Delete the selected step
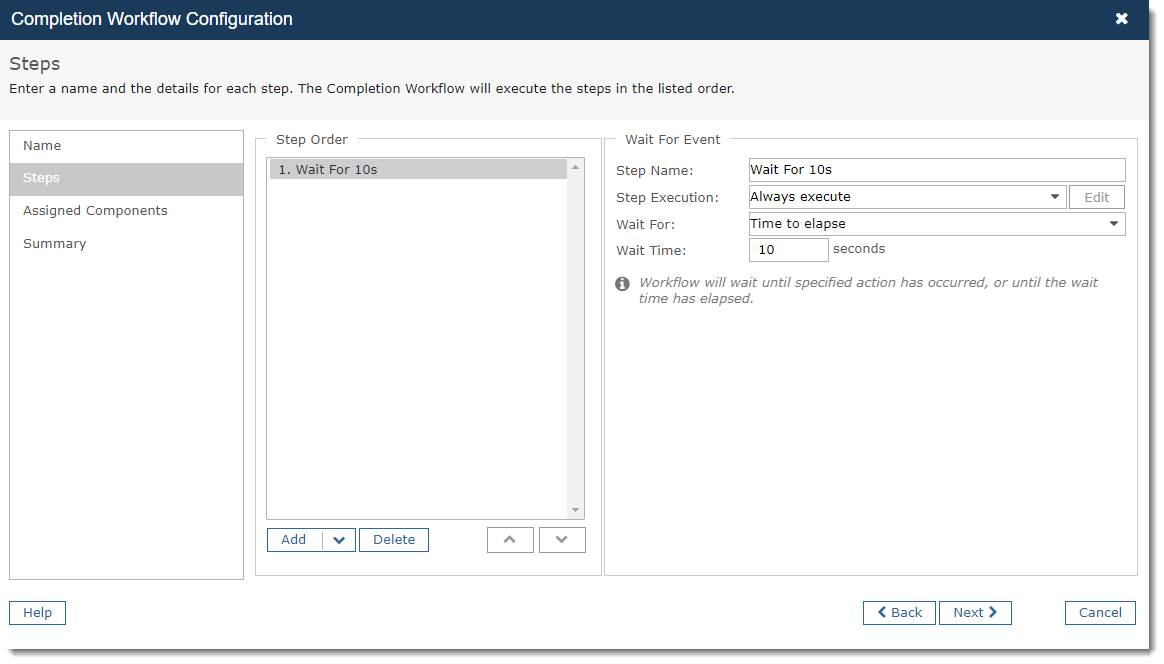Image resolution: width=1164 pixels, height=664 pixels. pyautogui.click(x=393, y=540)
